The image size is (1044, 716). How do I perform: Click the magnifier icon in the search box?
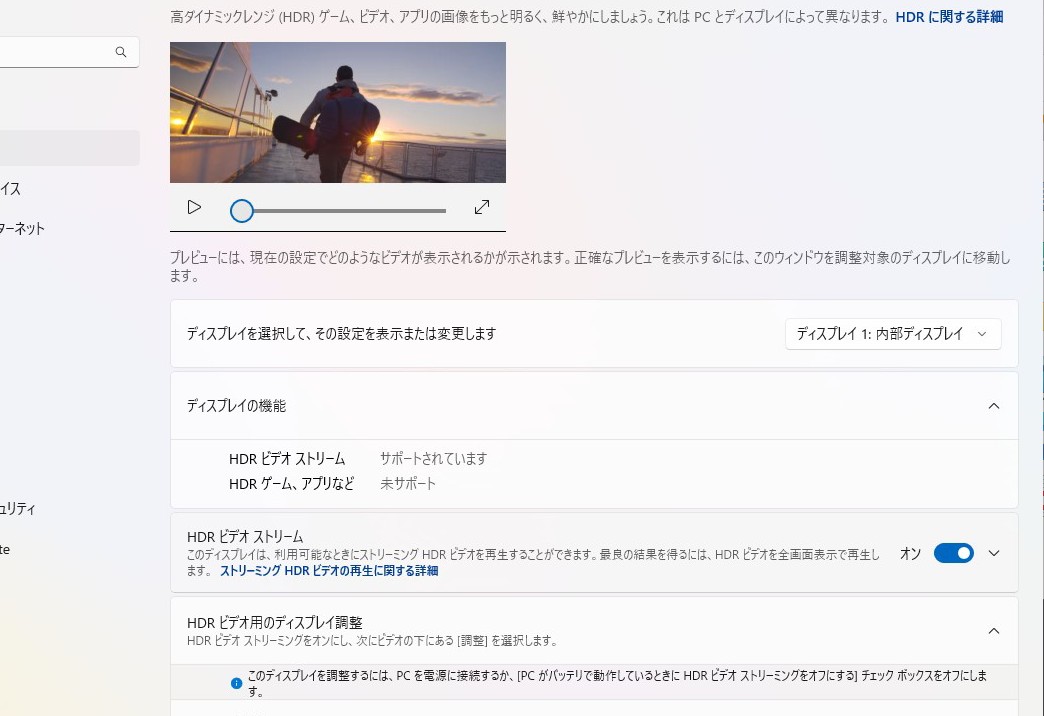120,51
